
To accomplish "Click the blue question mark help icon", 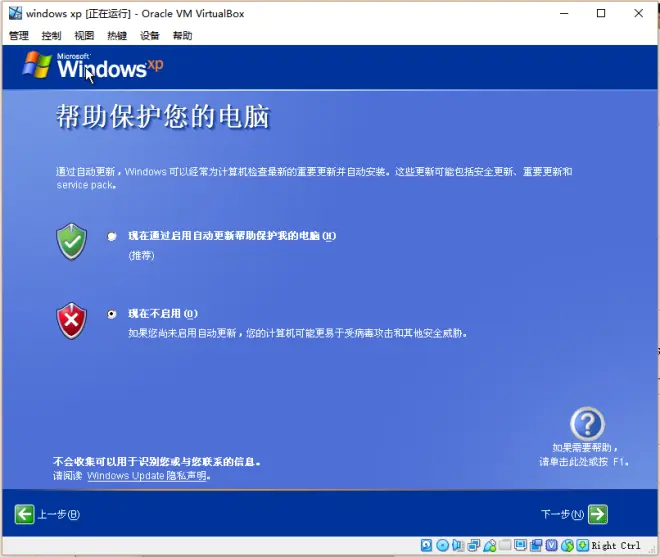I will pos(588,423).
